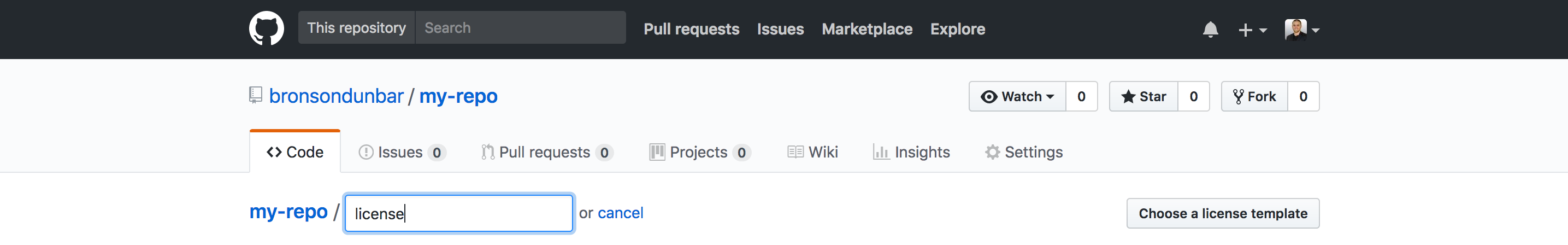This screenshot has width=1568, height=245.
Task: Switch to the Projects tab
Action: pyautogui.click(x=699, y=153)
